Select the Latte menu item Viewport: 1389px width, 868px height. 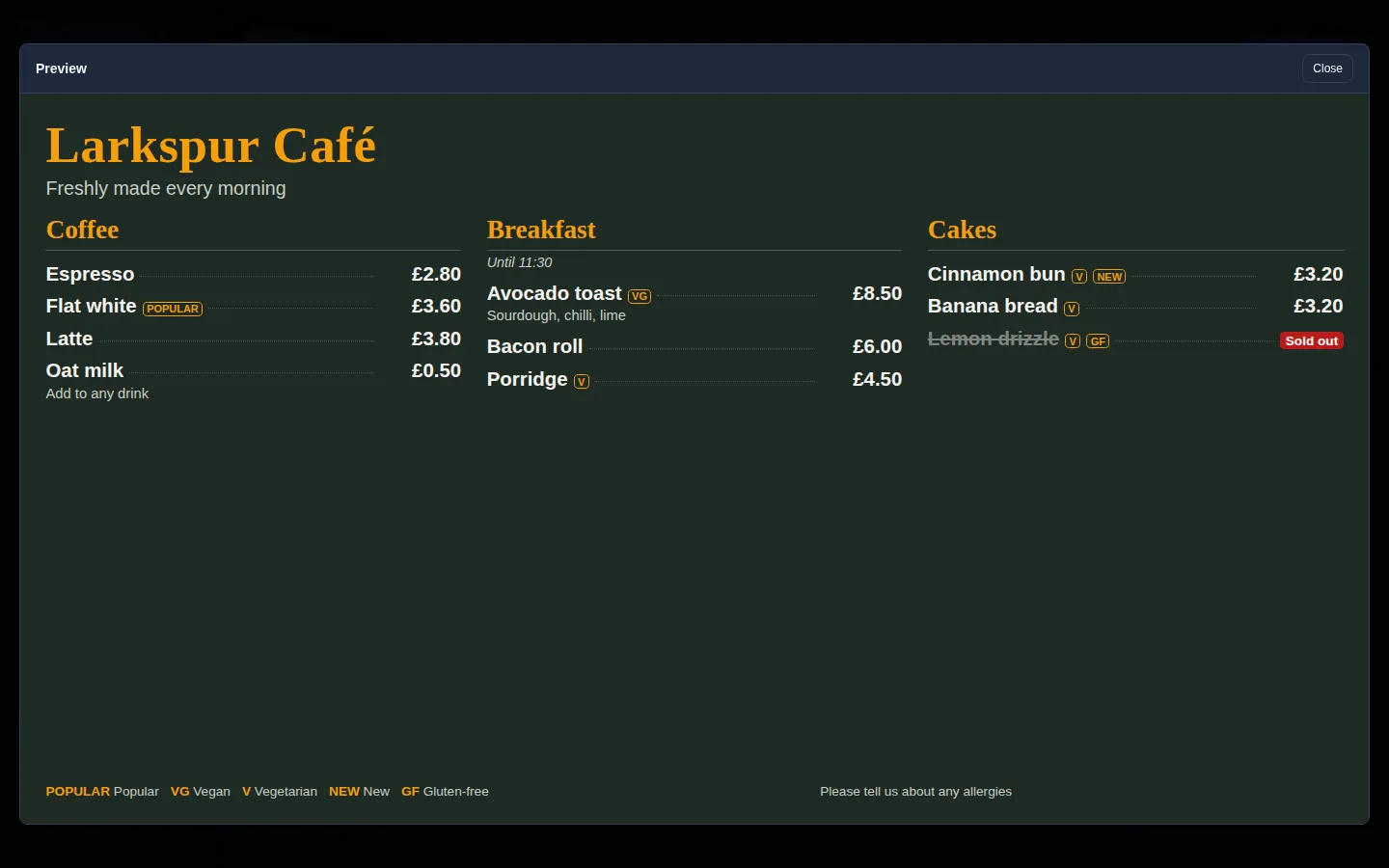pyautogui.click(x=69, y=339)
